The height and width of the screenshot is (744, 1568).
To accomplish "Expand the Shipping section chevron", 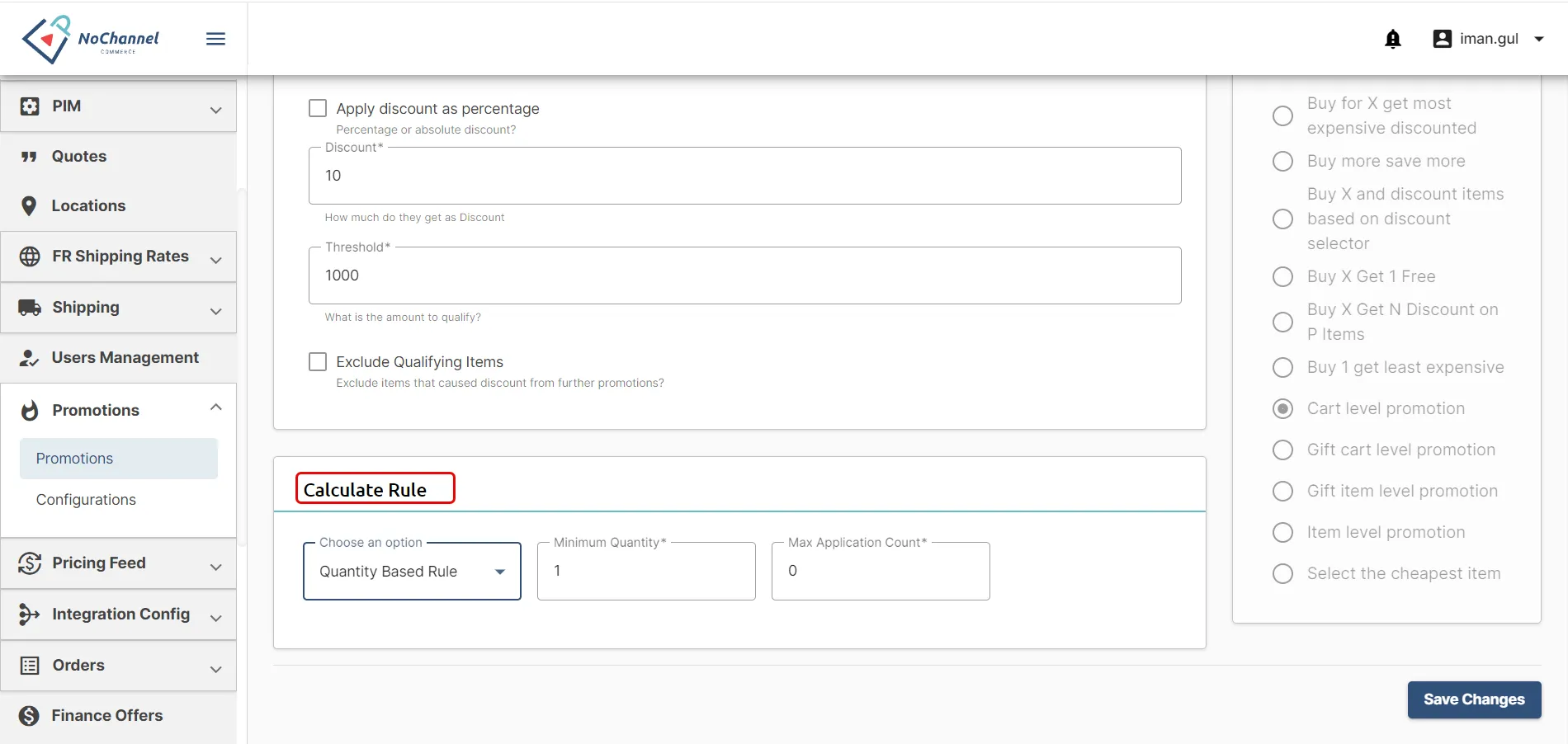I will (216, 311).
